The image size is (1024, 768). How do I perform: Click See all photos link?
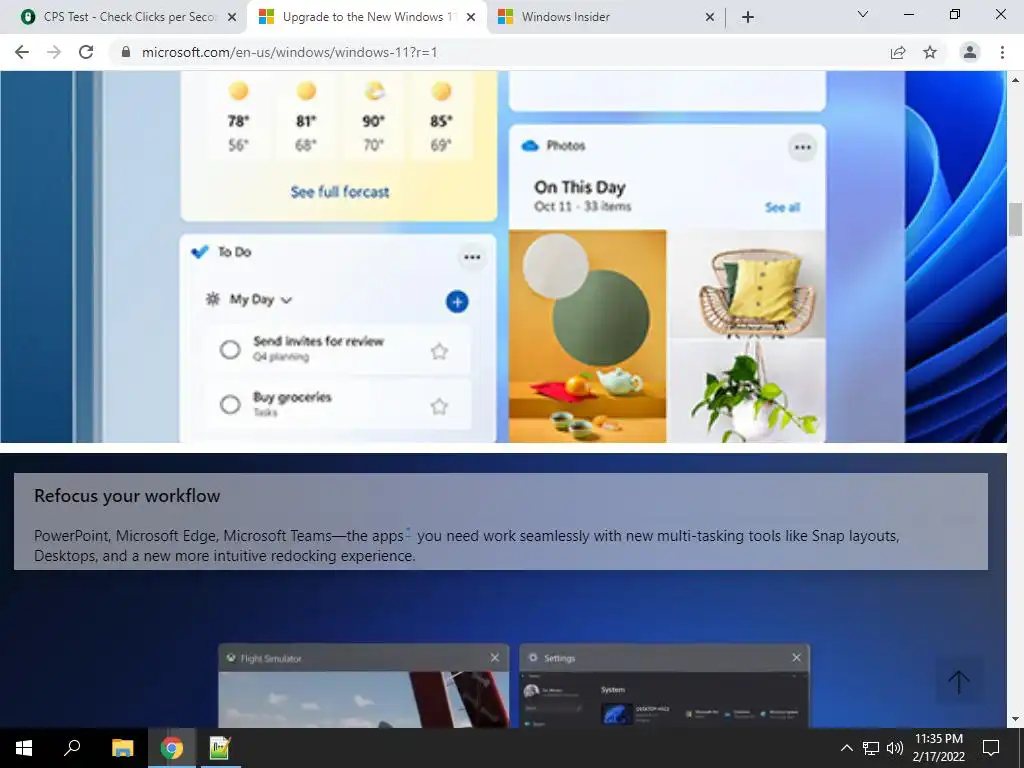(782, 207)
